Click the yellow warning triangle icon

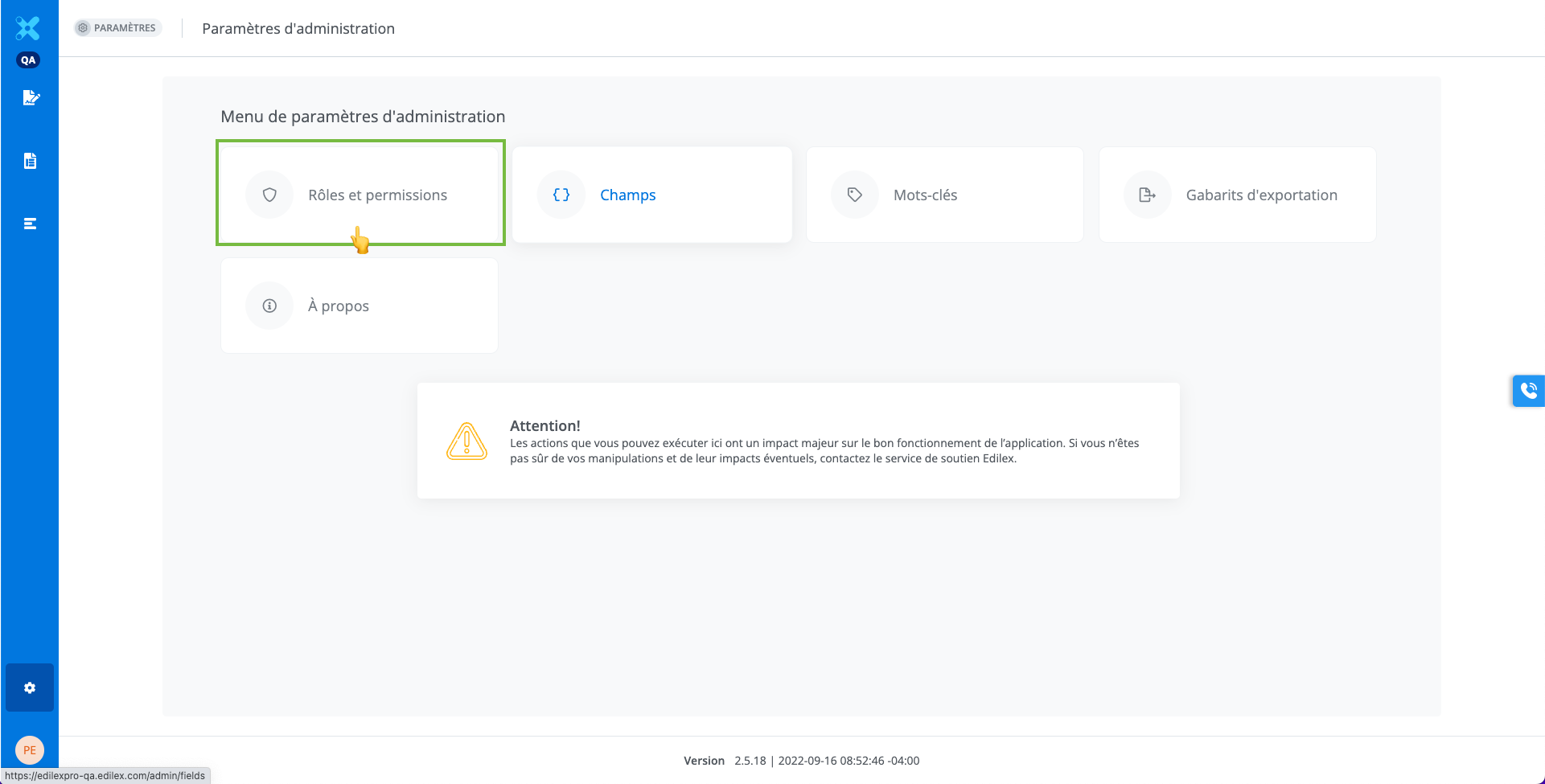466,441
